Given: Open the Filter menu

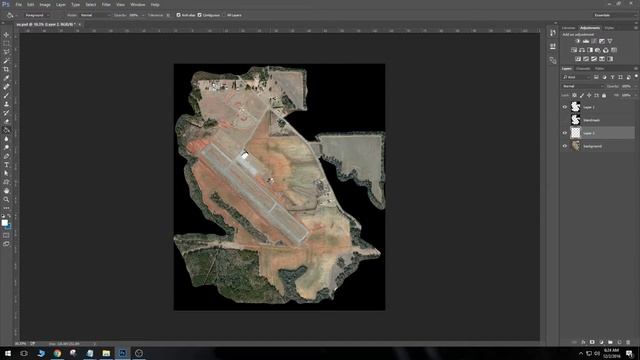Looking at the screenshot, I should (106, 4).
